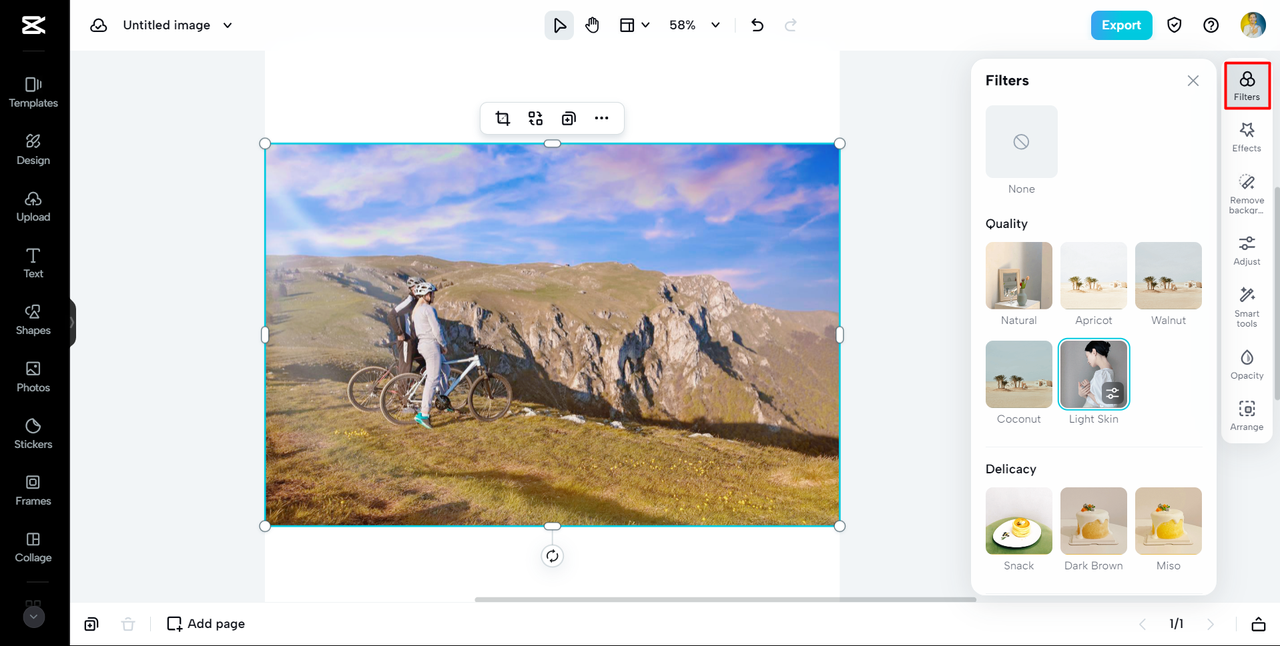The width and height of the screenshot is (1280, 646).
Task: Open the shield privacy icon
Action: 1175,25
